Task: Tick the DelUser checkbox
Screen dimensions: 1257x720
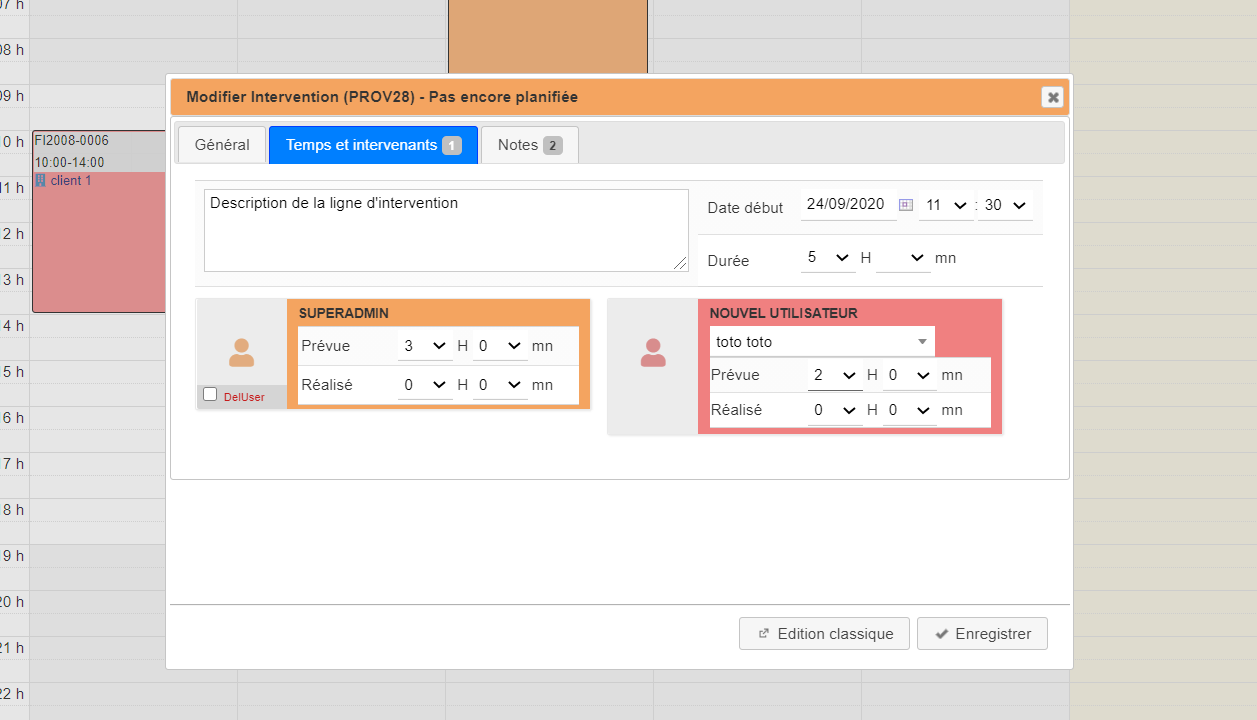Action: tap(210, 395)
